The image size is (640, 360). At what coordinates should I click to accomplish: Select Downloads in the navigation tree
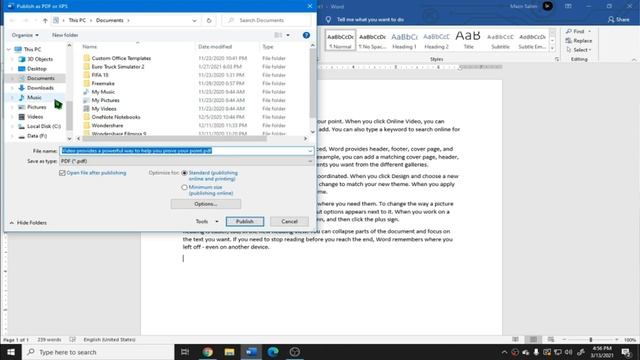40,88
